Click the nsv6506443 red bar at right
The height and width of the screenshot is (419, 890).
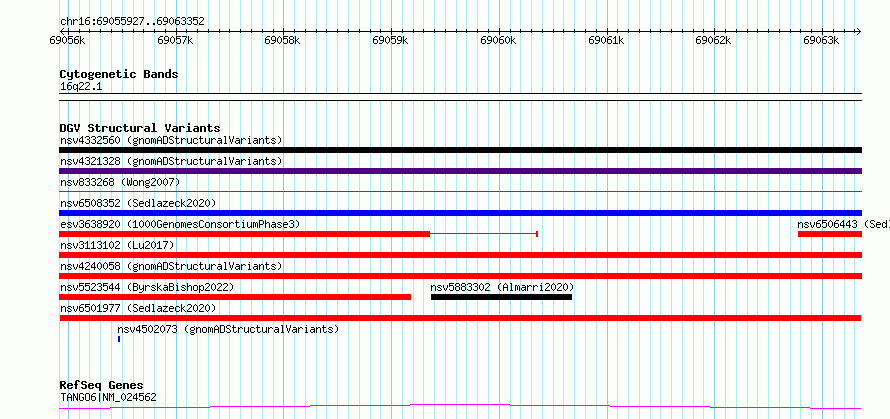pyautogui.click(x=830, y=234)
